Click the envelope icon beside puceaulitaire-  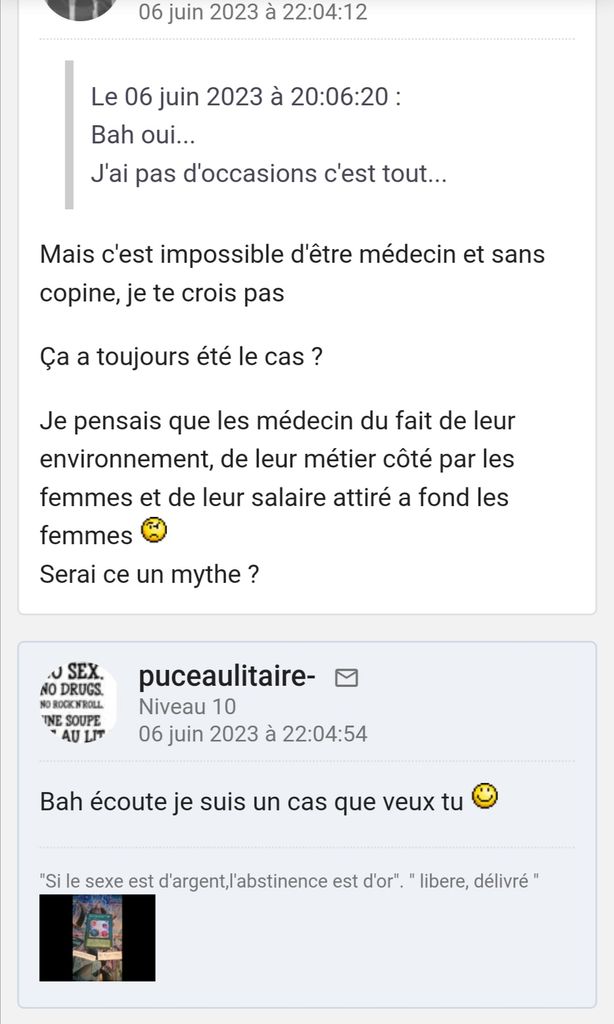coord(346,679)
